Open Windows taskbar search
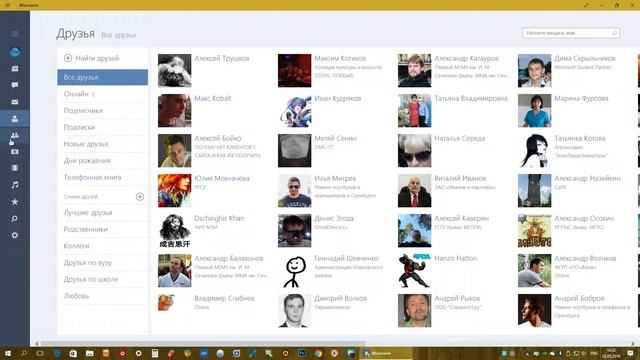Image resolution: width=640 pixels, height=360 pixels. pyautogui.click(x=24, y=353)
